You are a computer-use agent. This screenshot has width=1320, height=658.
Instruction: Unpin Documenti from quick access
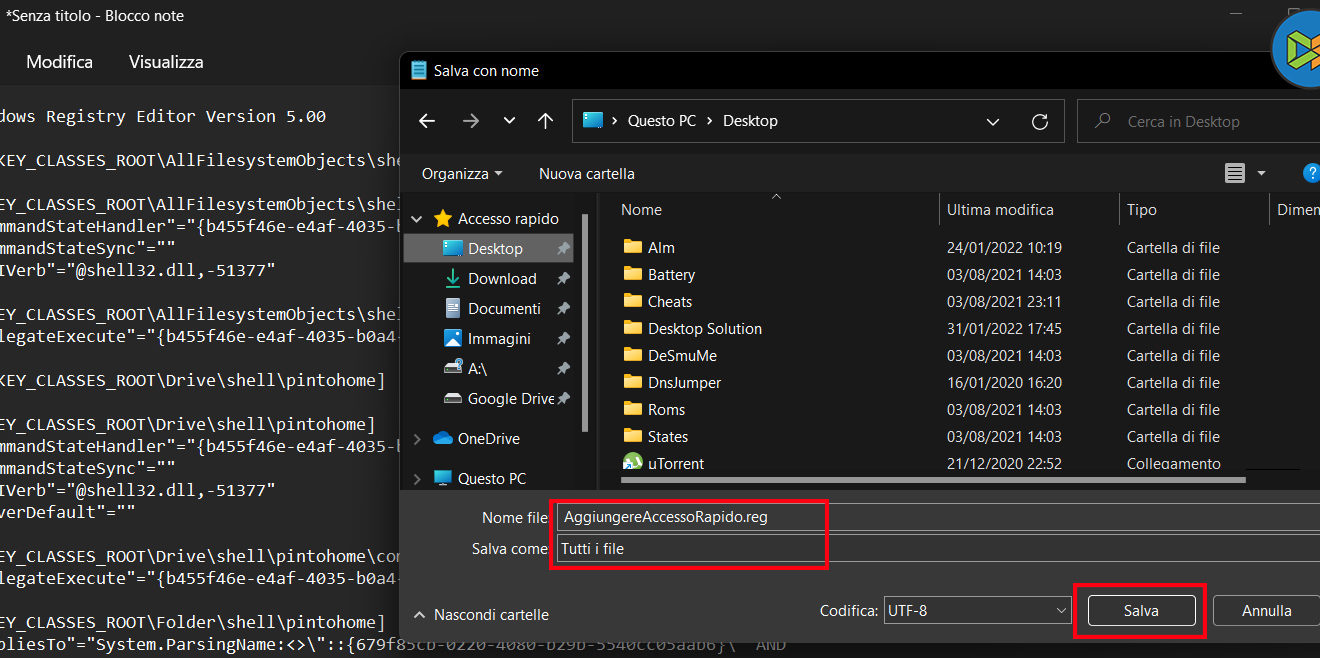[x=563, y=309]
